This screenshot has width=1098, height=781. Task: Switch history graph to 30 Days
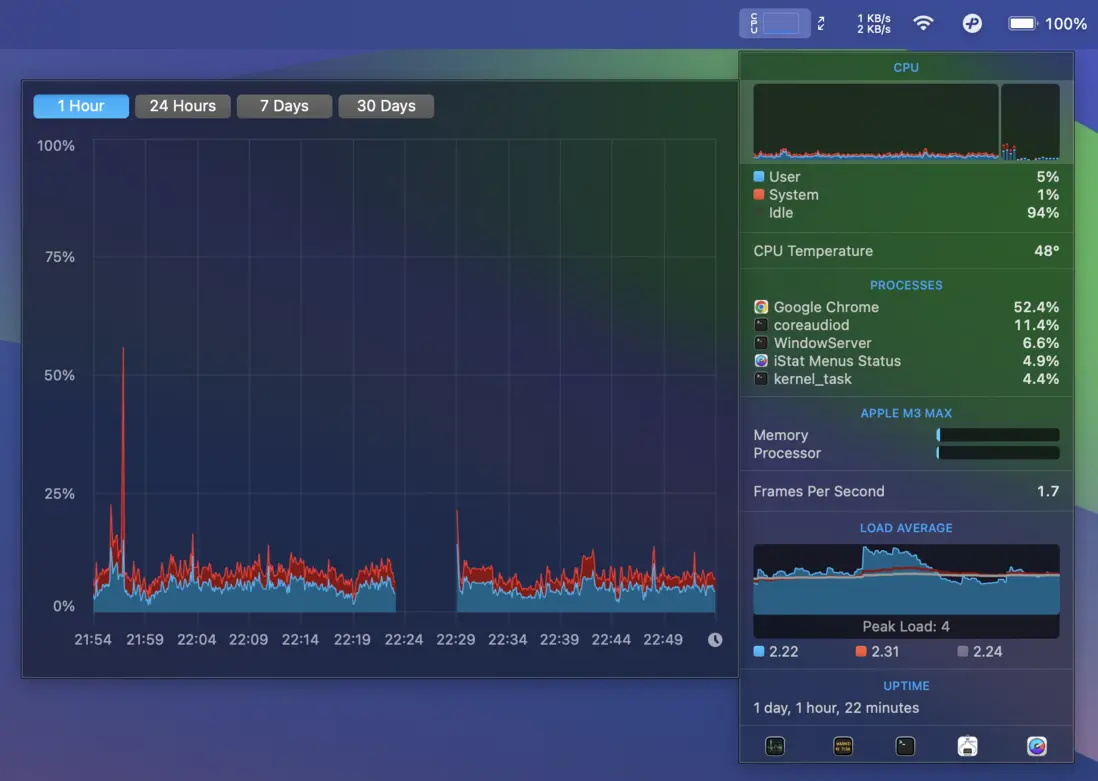[386, 106]
